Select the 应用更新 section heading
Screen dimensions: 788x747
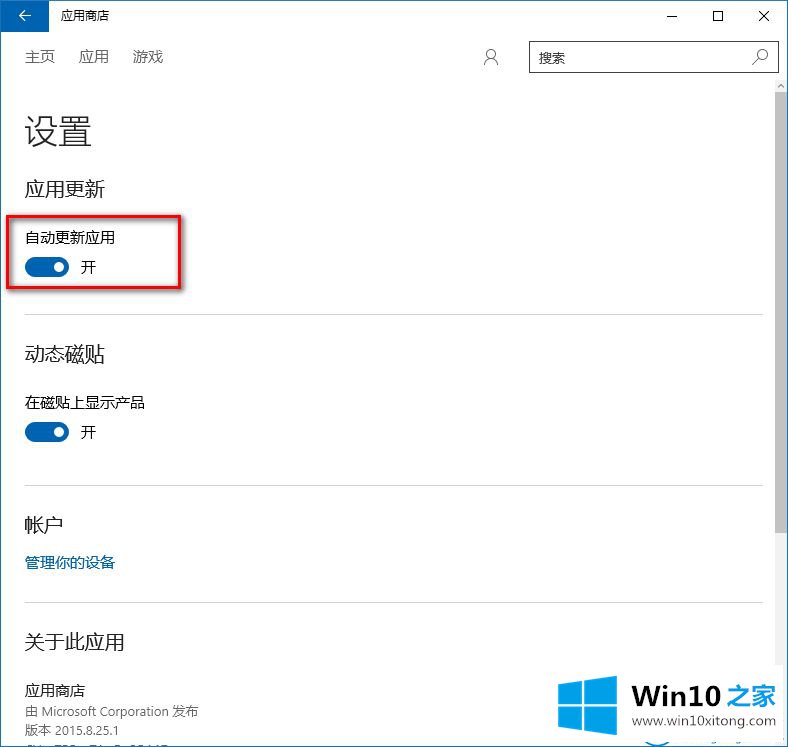pos(65,189)
